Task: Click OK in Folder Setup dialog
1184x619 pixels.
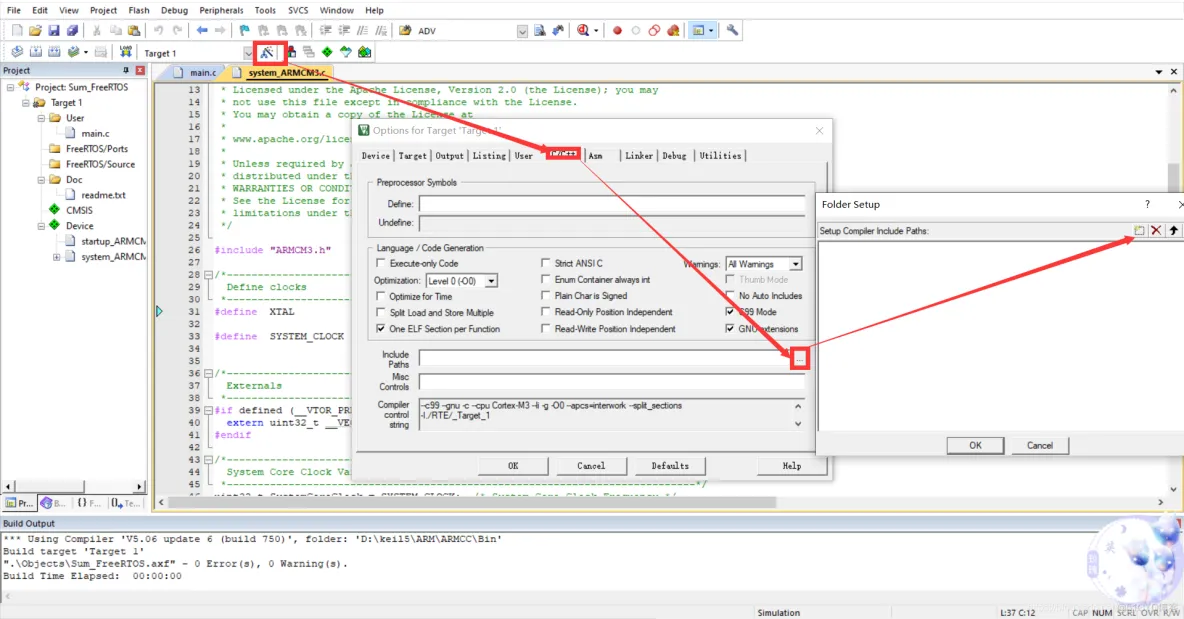Action: coord(975,445)
